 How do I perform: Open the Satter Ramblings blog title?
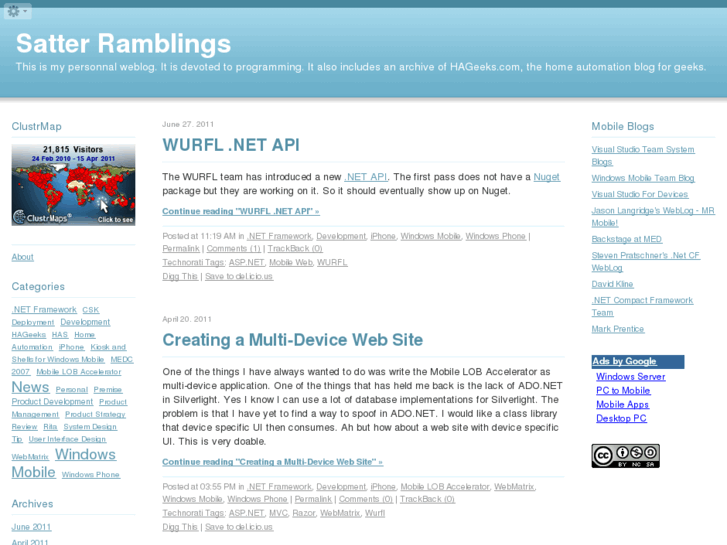coord(123,44)
